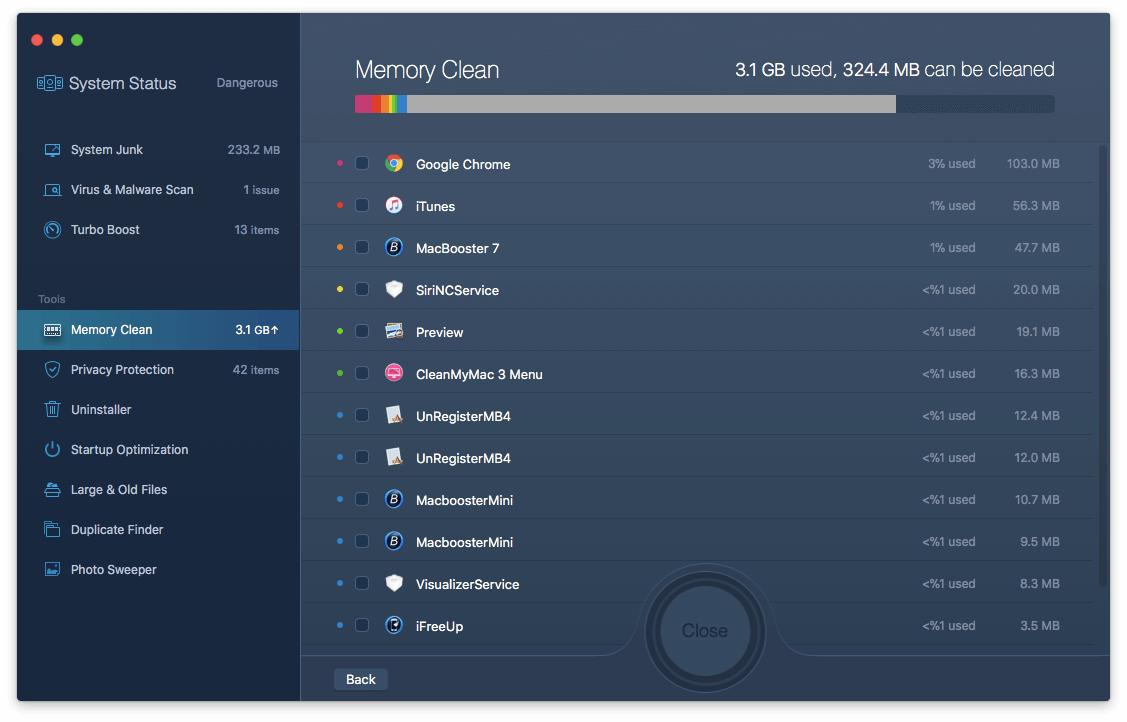1127x722 pixels.
Task: Tick the CleanMyMac 3 Menu checkbox
Action: click(362, 374)
